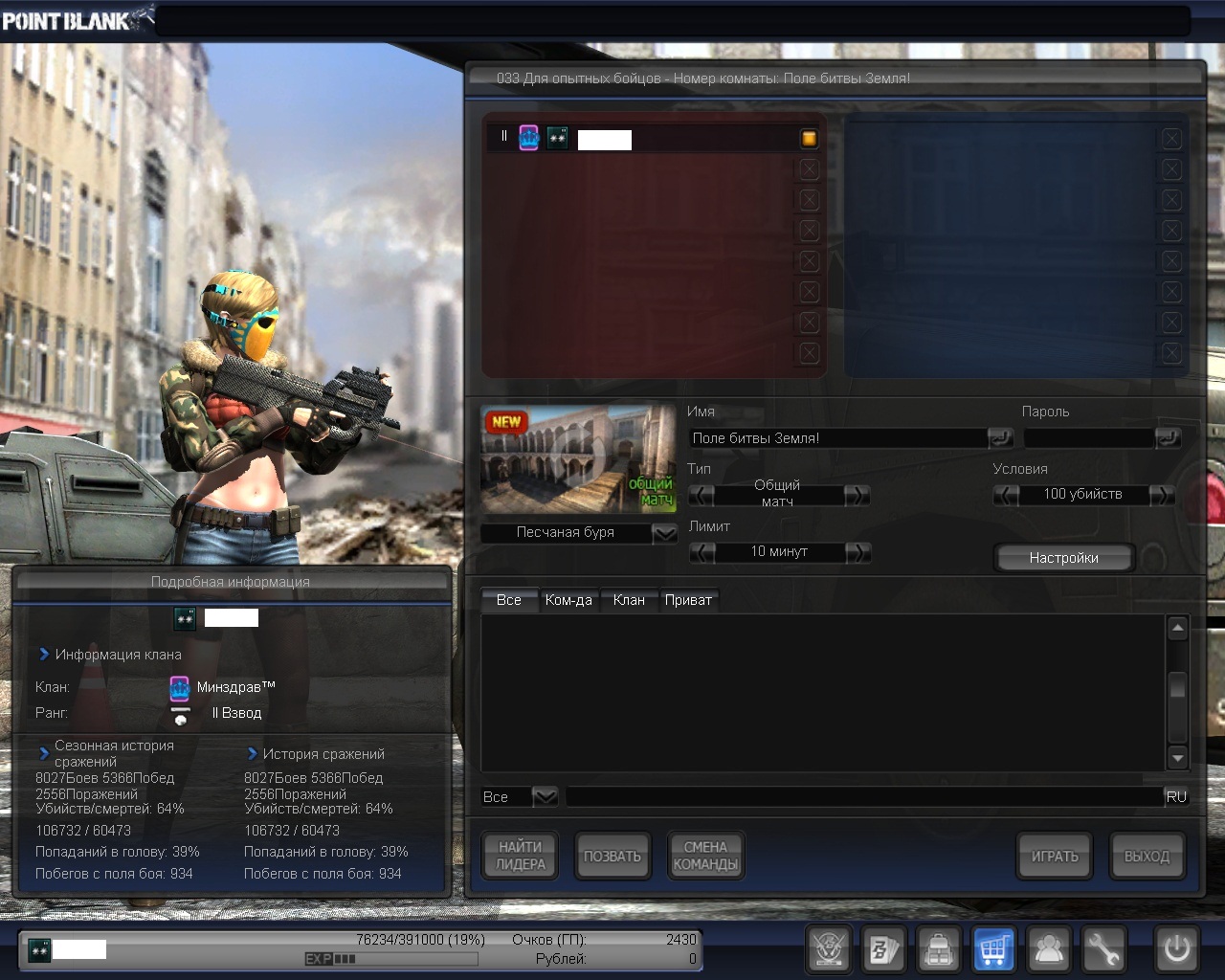Open the clan emblem menu icon
The width and height of the screenshot is (1225, 980).
829,949
